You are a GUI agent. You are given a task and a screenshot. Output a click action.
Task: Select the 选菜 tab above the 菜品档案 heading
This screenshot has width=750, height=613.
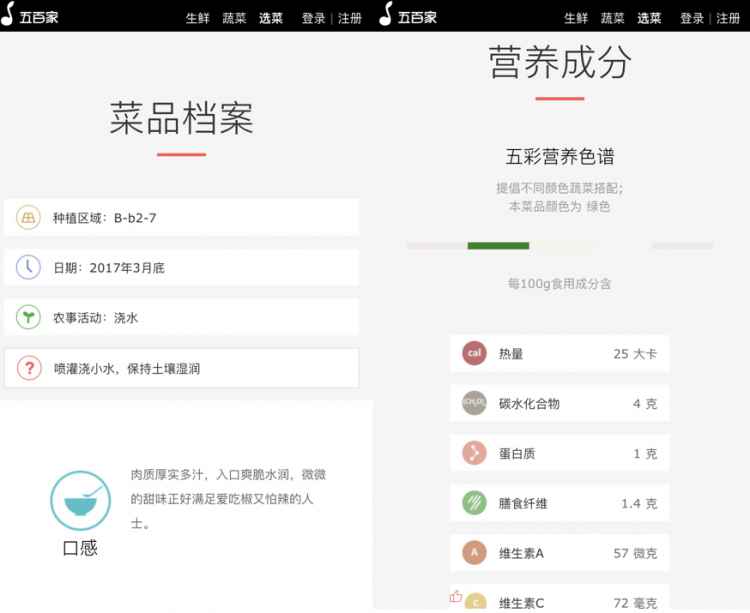pyautogui.click(x=270, y=18)
